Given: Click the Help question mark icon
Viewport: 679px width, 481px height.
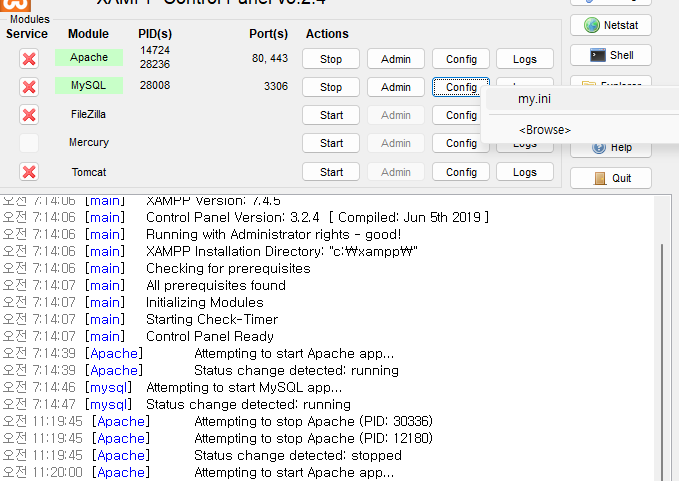Looking at the screenshot, I should (x=599, y=148).
